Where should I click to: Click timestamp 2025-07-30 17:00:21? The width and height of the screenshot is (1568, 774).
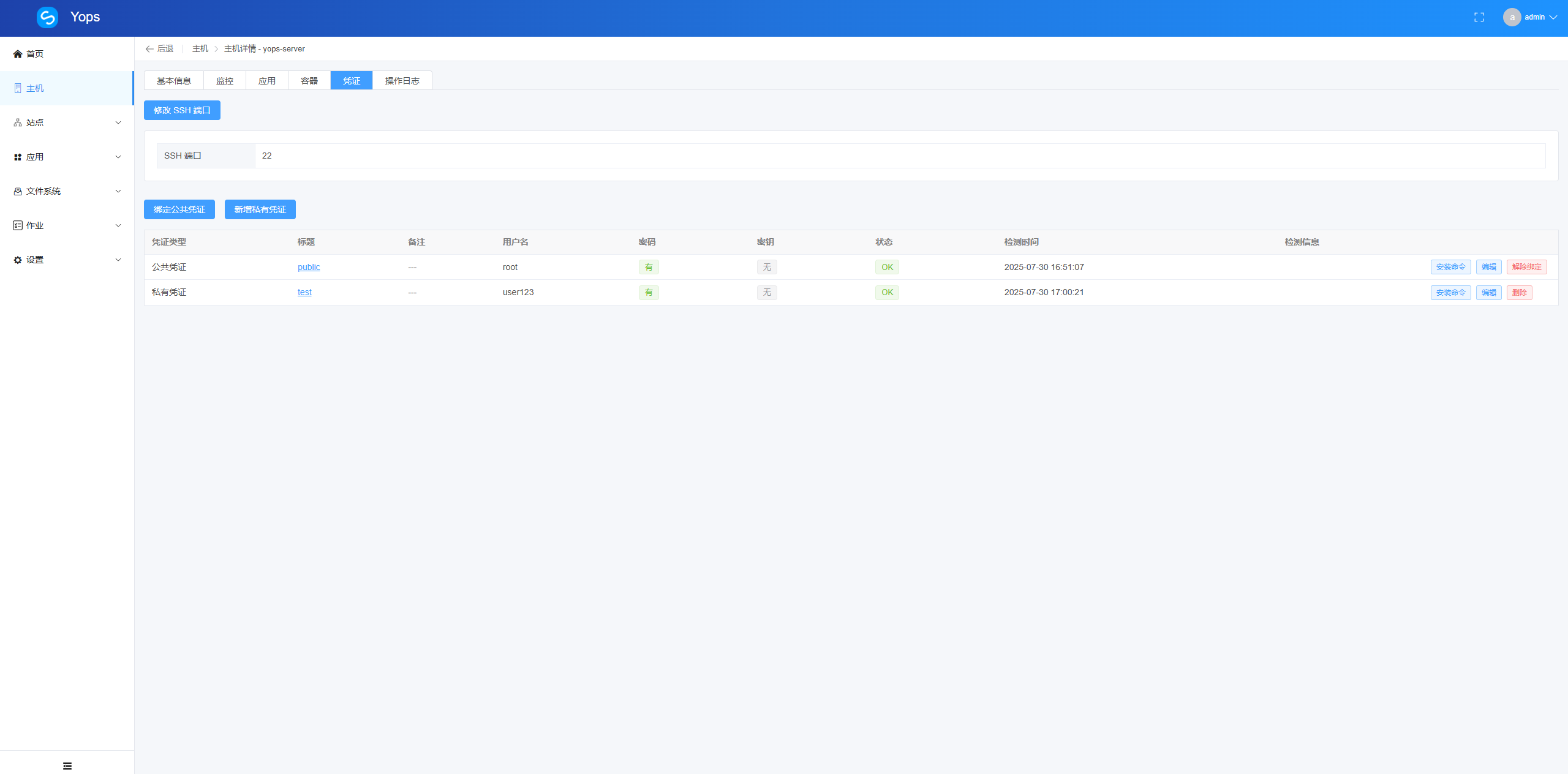(x=1044, y=292)
